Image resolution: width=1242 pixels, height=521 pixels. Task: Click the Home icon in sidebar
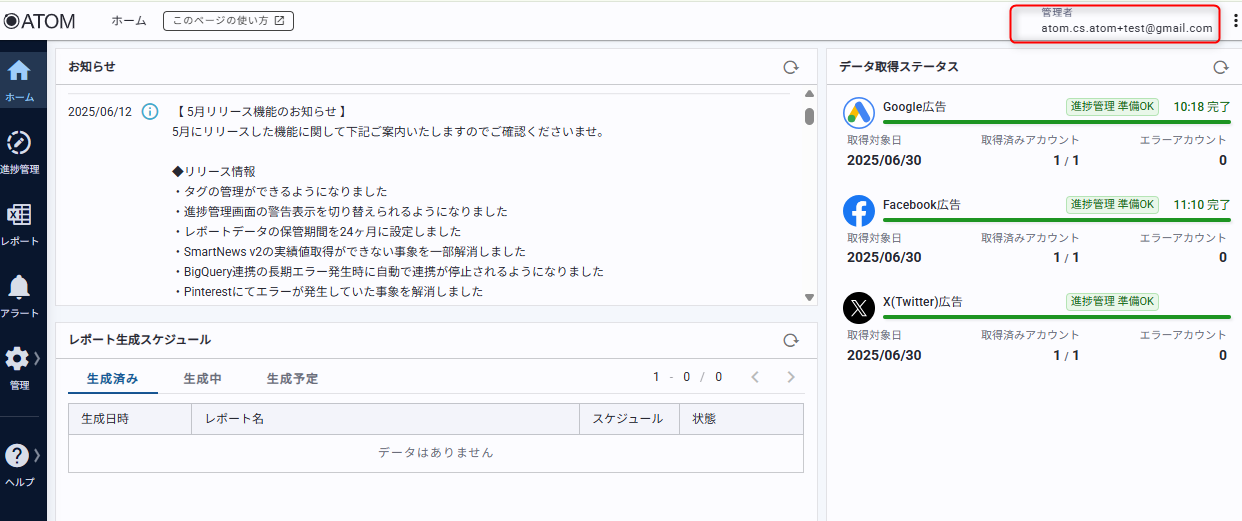(19, 72)
